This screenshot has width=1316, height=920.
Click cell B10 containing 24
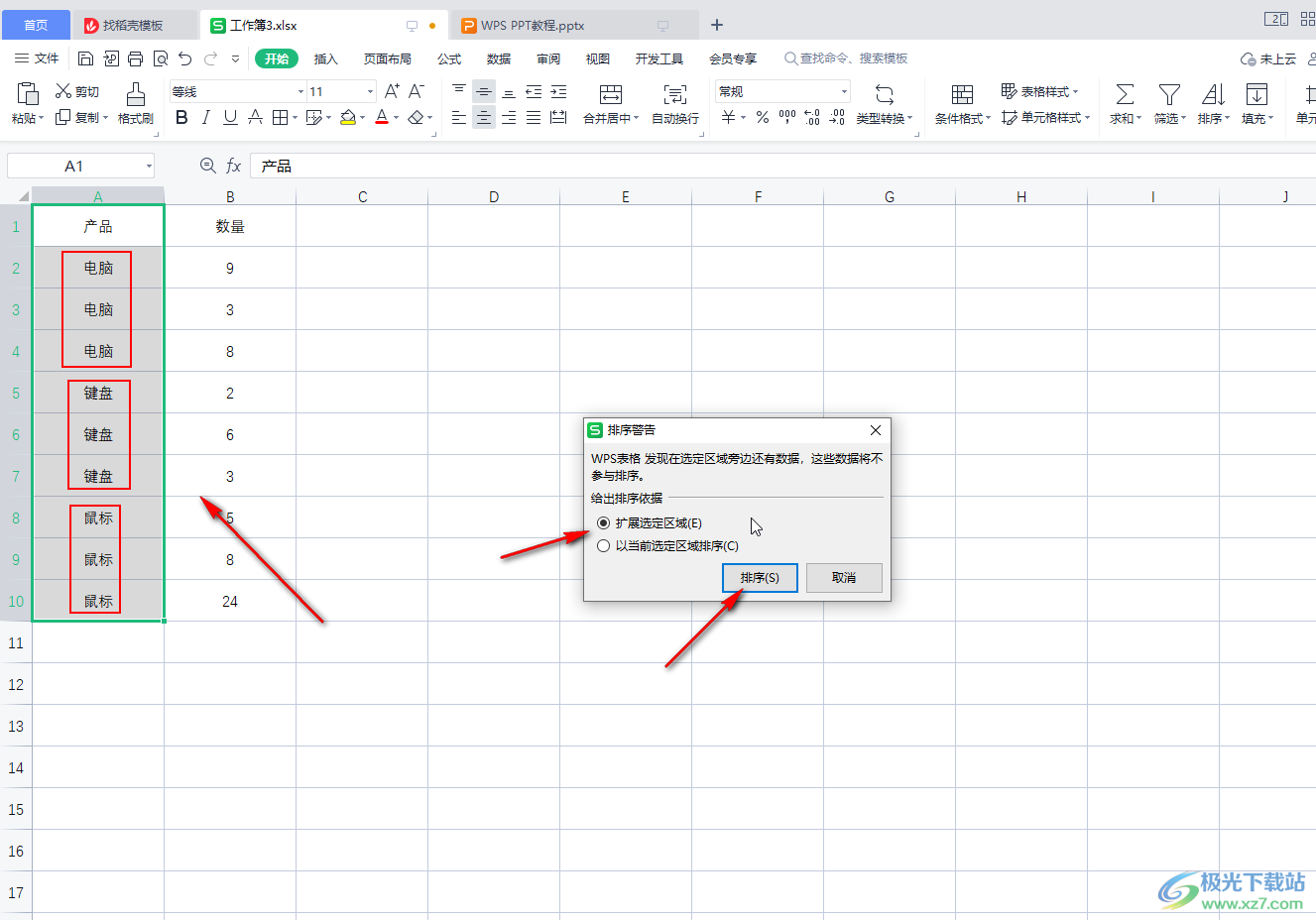click(x=230, y=601)
